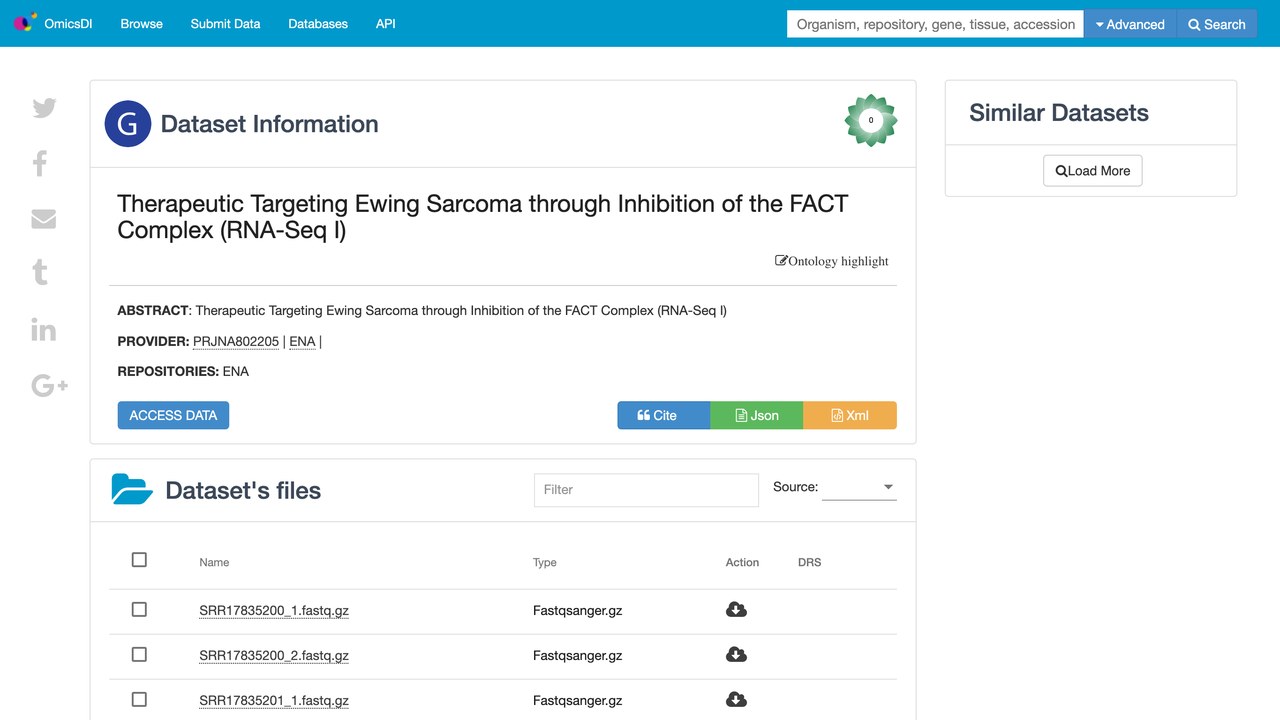Viewport: 1280px width, 720px height.
Task: Open the Browse menu
Action: pyautogui.click(x=142, y=24)
